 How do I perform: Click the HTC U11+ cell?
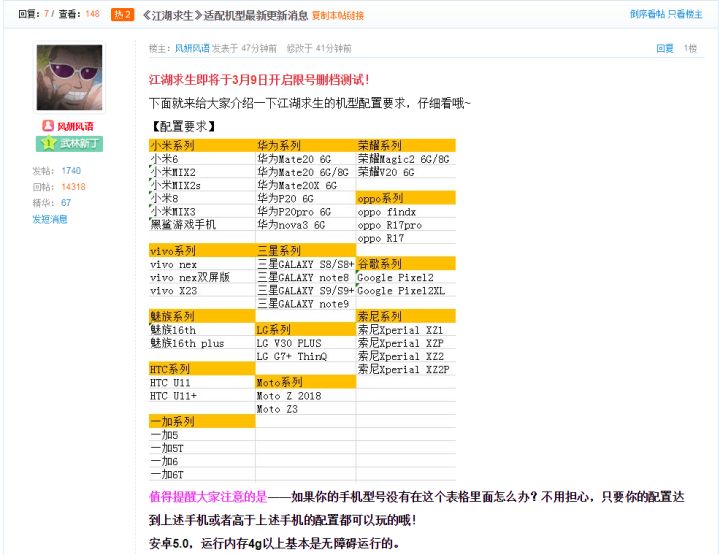coord(202,396)
